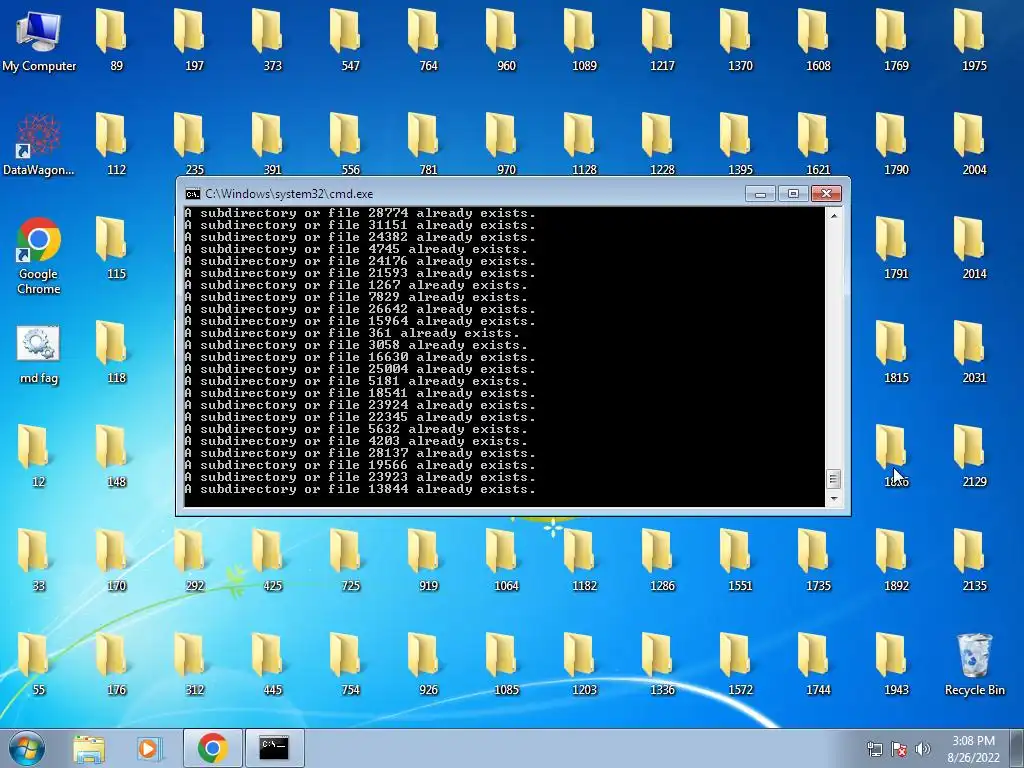This screenshot has width=1024, height=768.
Task: Open the Windows Start menu
Action: tap(25, 748)
